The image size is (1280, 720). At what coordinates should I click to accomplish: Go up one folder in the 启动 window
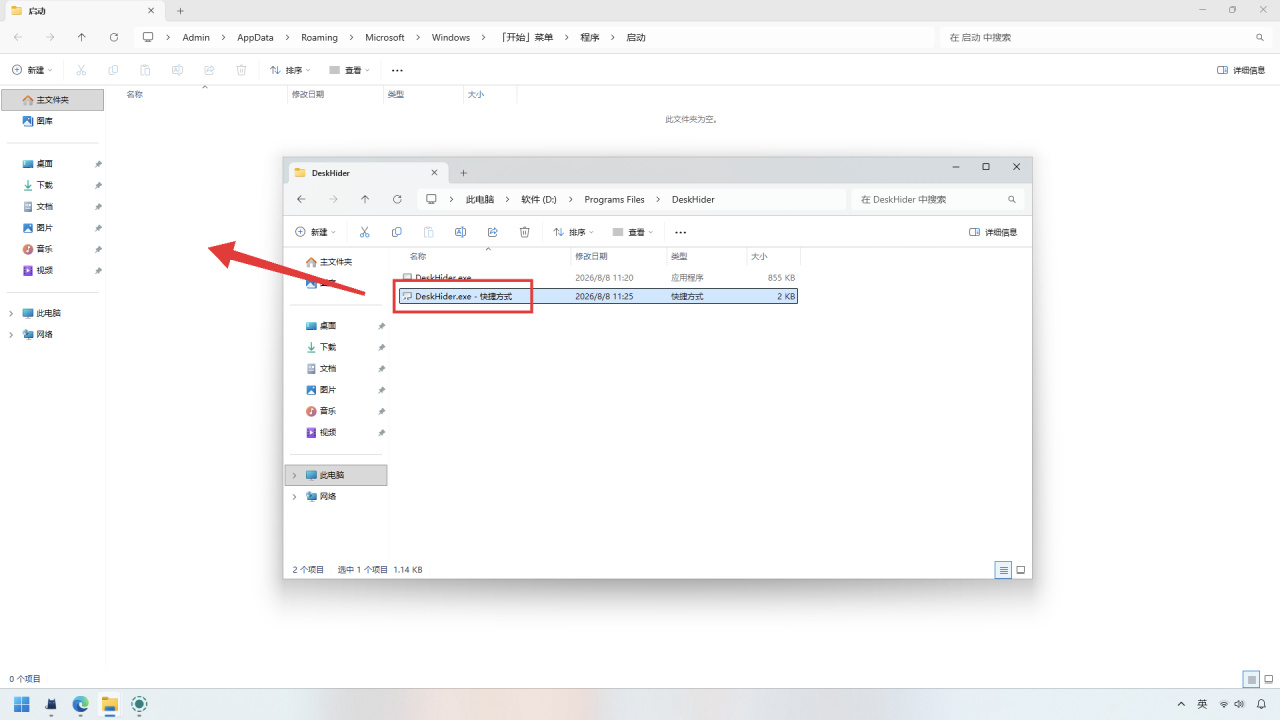(82, 37)
